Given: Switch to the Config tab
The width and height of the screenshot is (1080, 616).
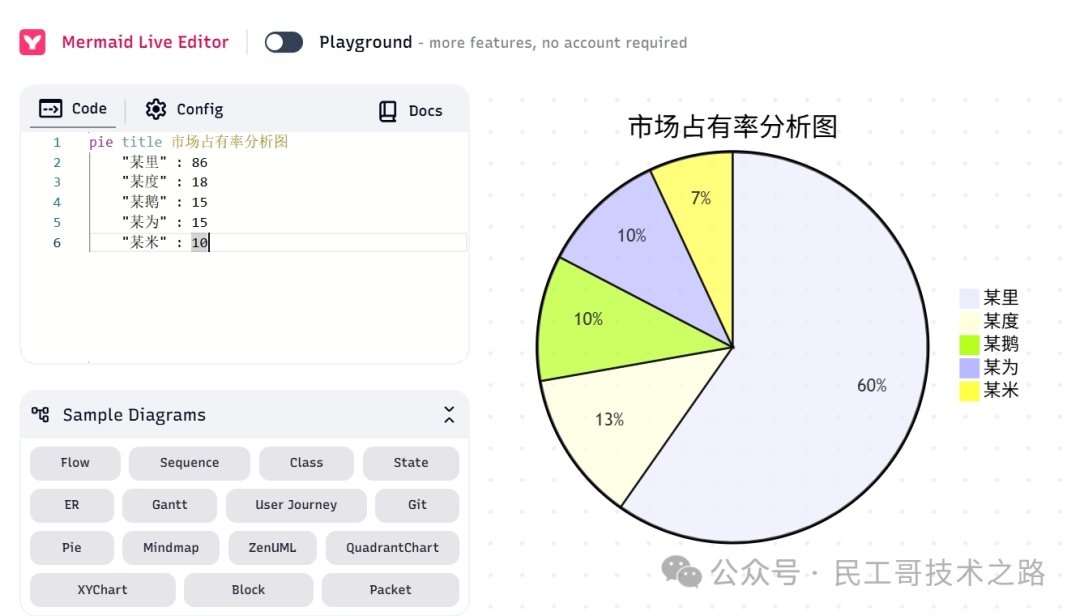Looking at the screenshot, I should click(185, 109).
